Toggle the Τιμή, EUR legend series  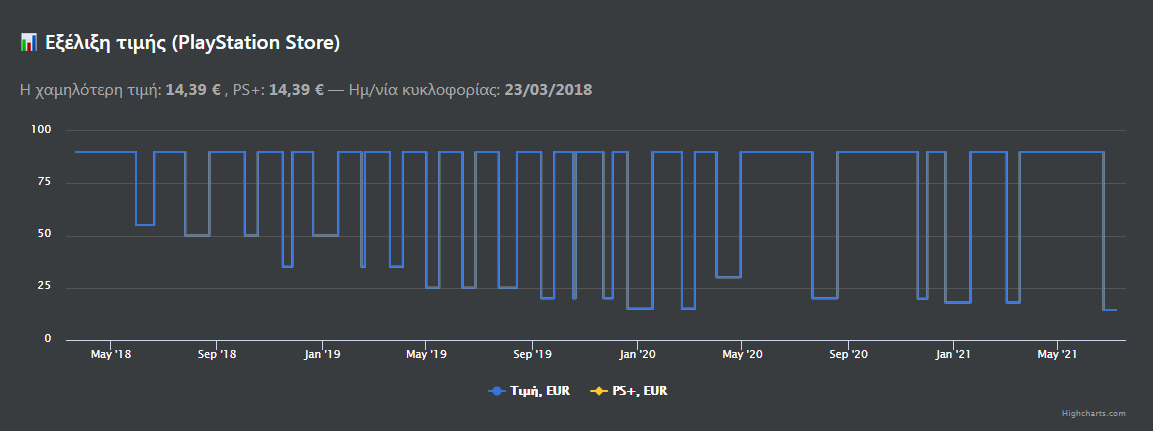coord(529,391)
